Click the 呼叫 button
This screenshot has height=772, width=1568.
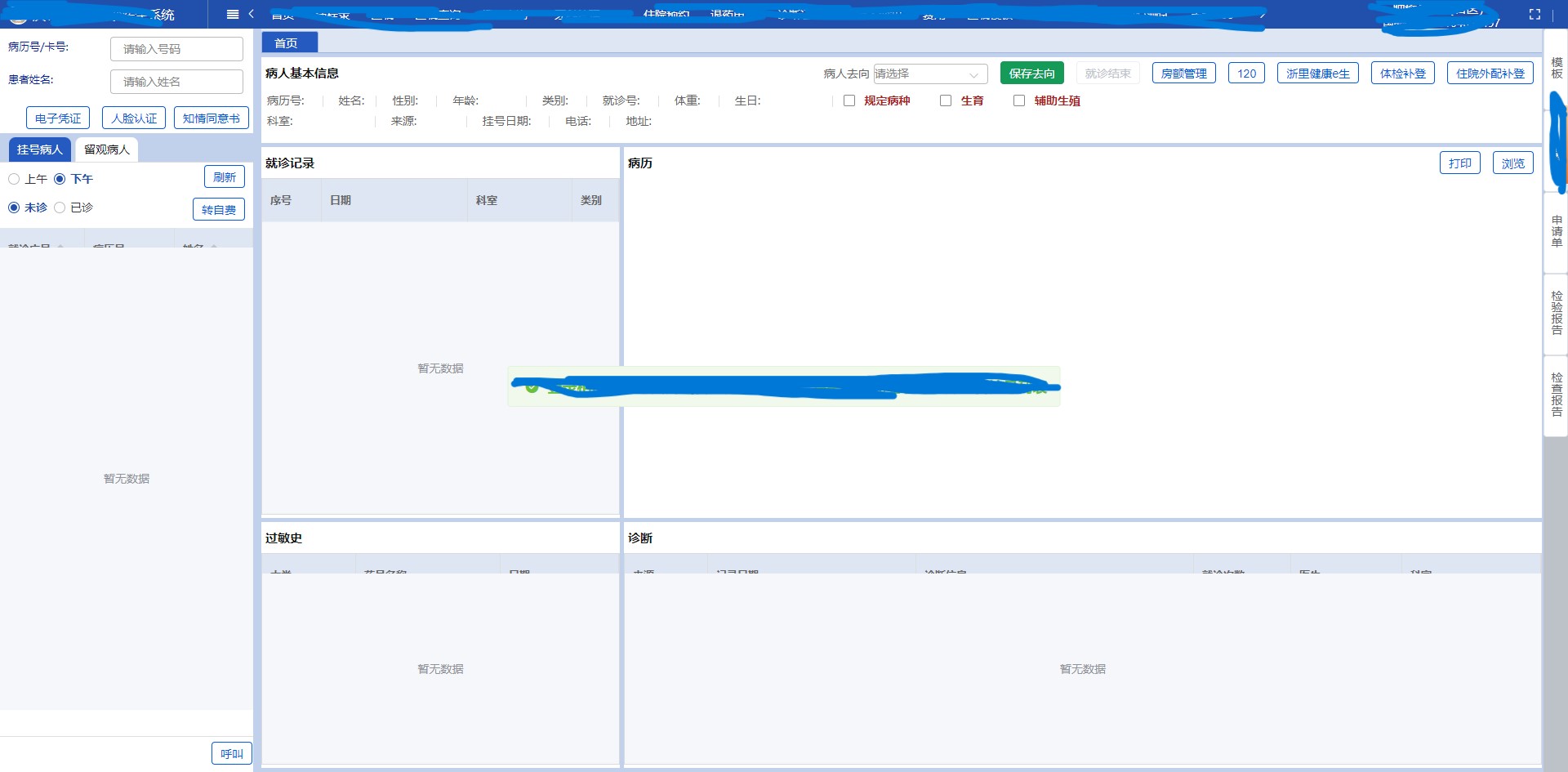coord(232,754)
